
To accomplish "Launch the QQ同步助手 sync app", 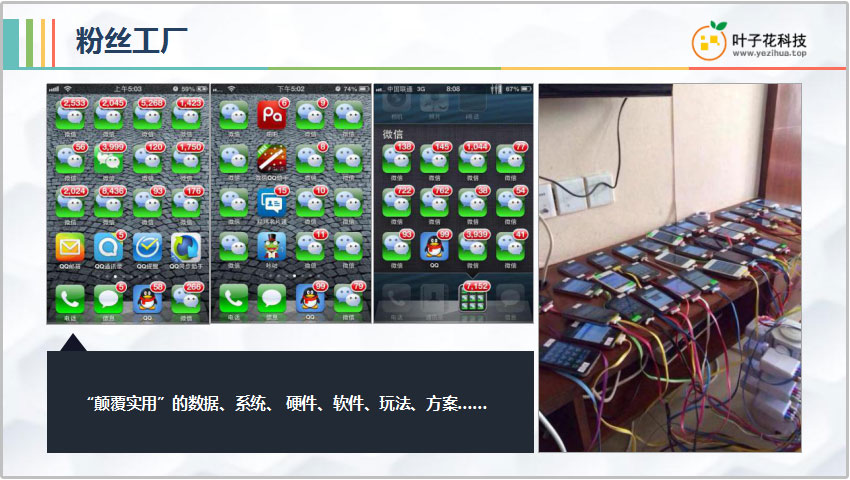I will [186, 247].
